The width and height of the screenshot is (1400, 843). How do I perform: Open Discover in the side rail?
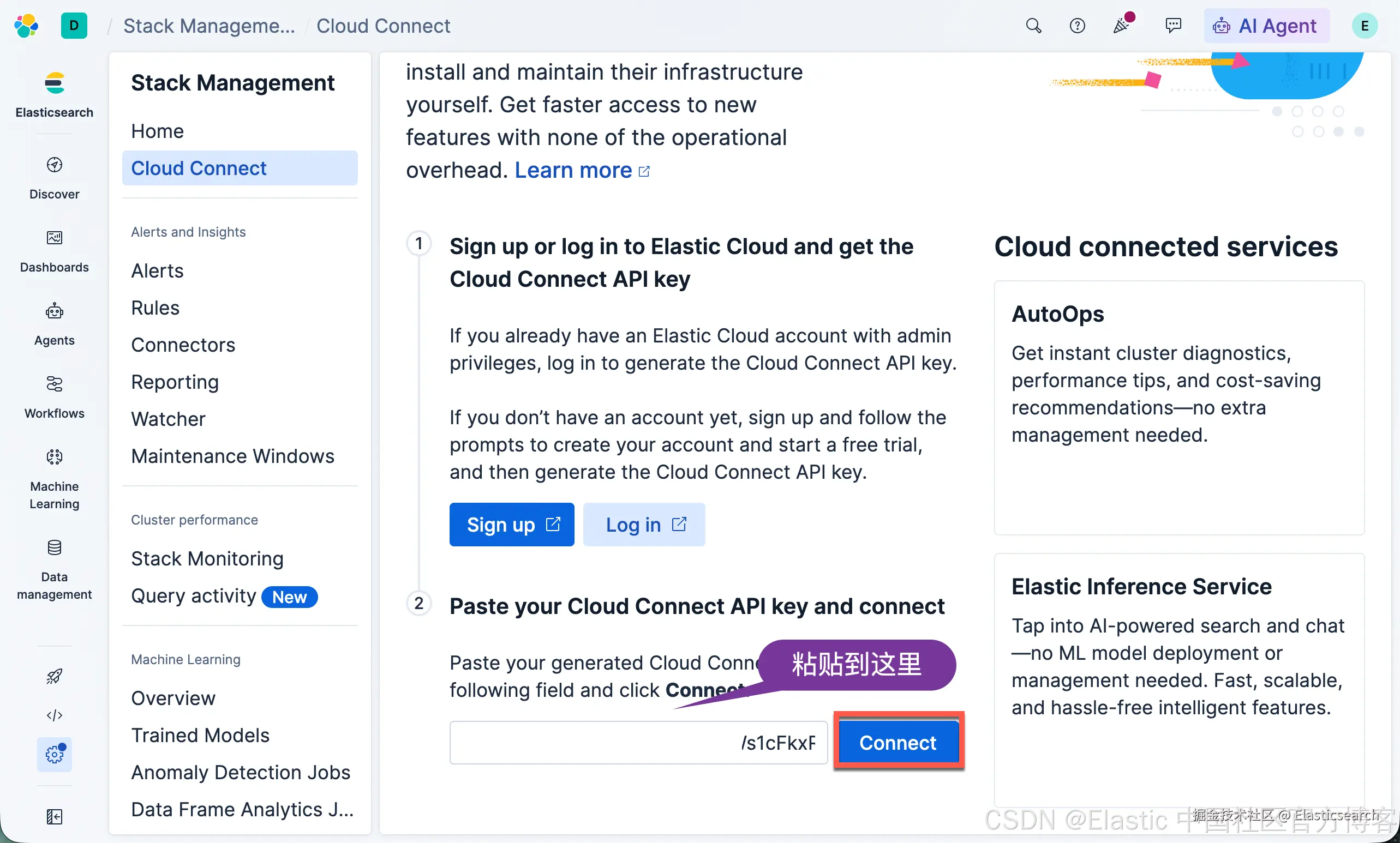coord(54,178)
